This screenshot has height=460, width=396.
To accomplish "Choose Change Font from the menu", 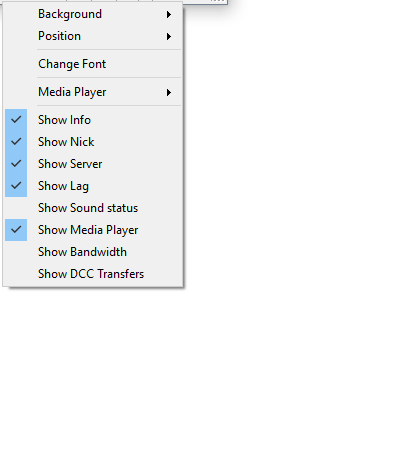I will click(93, 64).
